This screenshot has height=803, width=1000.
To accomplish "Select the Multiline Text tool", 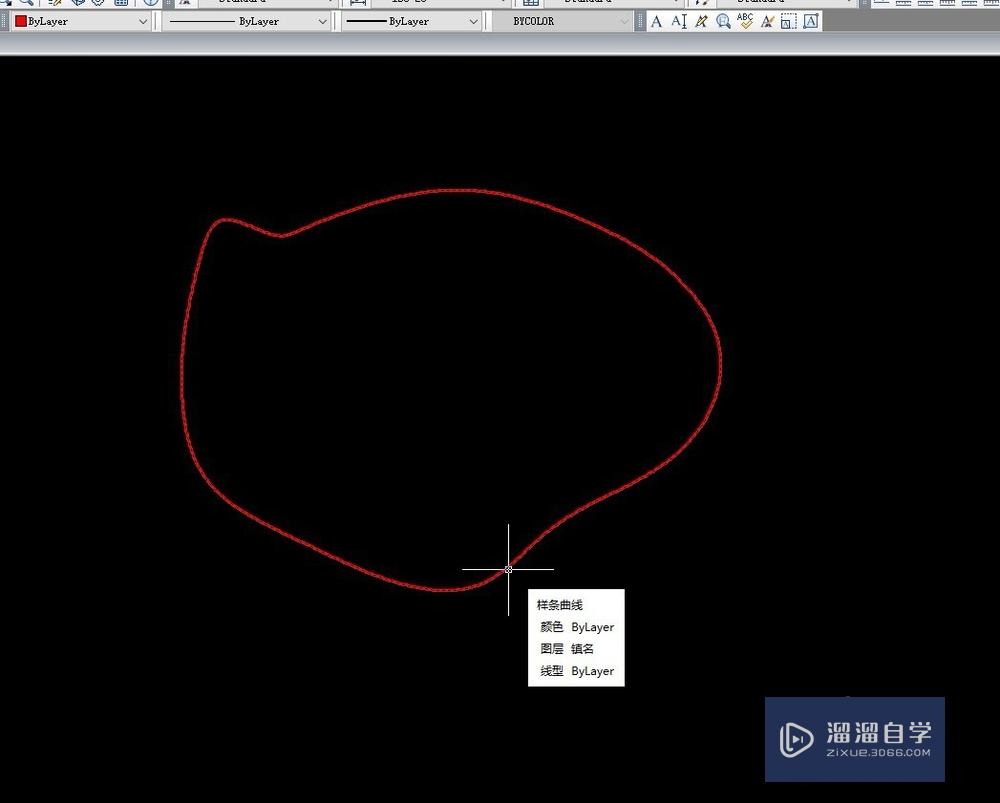I will [657, 21].
